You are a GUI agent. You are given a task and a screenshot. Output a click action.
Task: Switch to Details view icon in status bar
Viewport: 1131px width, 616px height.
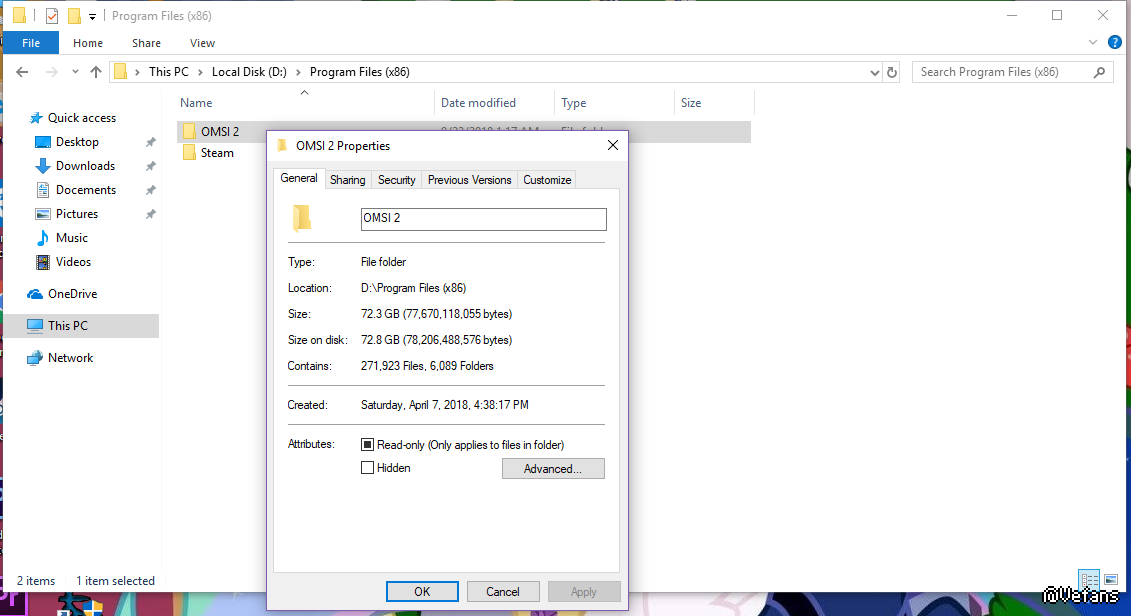[x=1089, y=580]
